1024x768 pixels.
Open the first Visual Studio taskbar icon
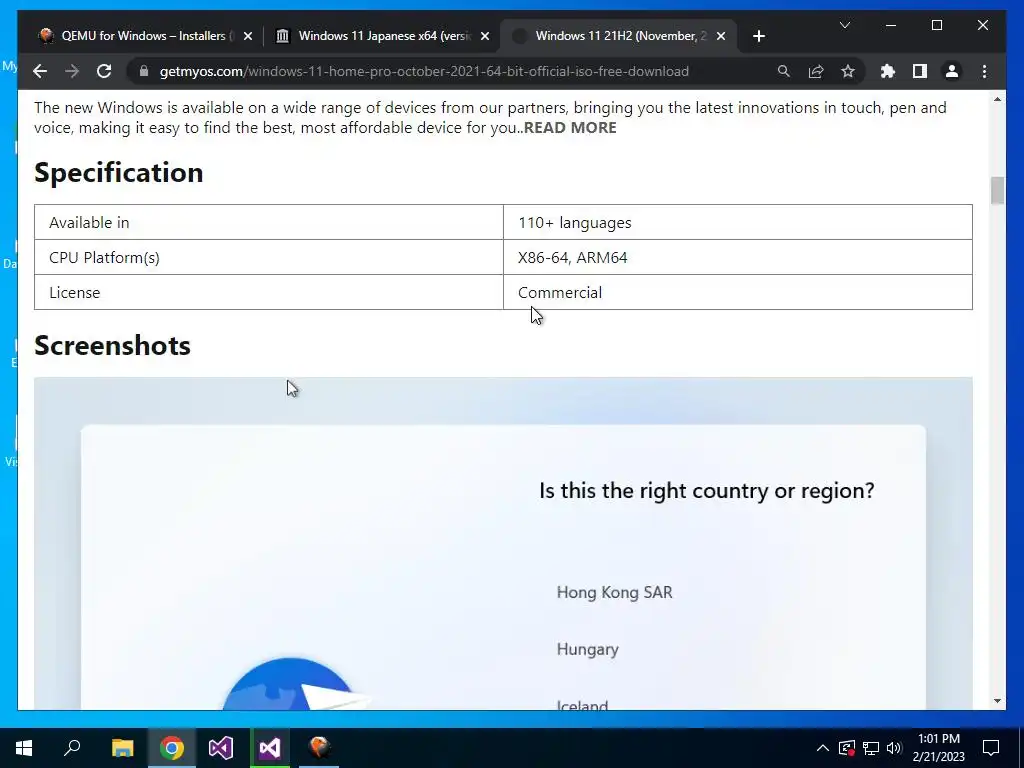(x=221, y=747)
